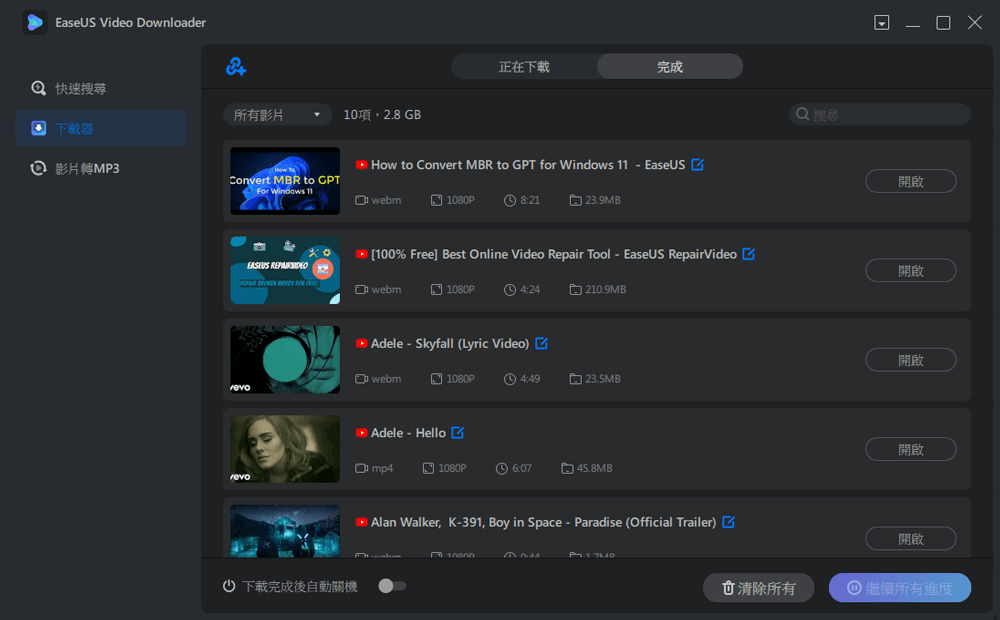Click the 繼續所有進度 resume all button
This screenshot has height=620, width=1000.
(900, 587)
